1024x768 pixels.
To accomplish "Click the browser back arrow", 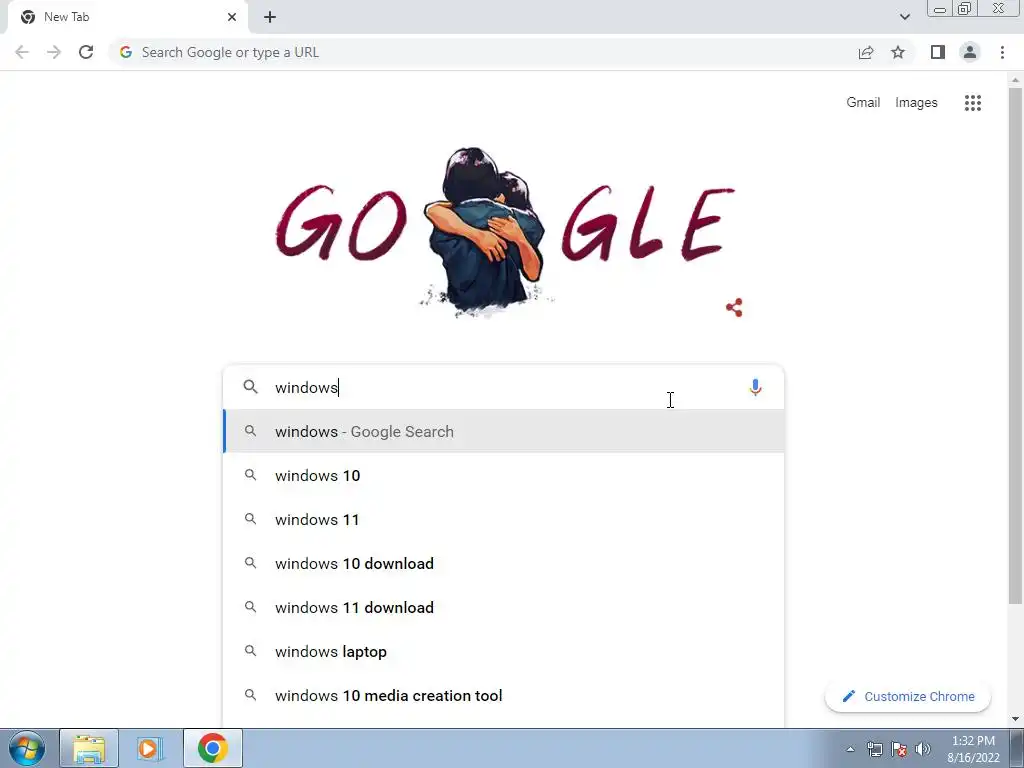I will (x=22, y=52).
